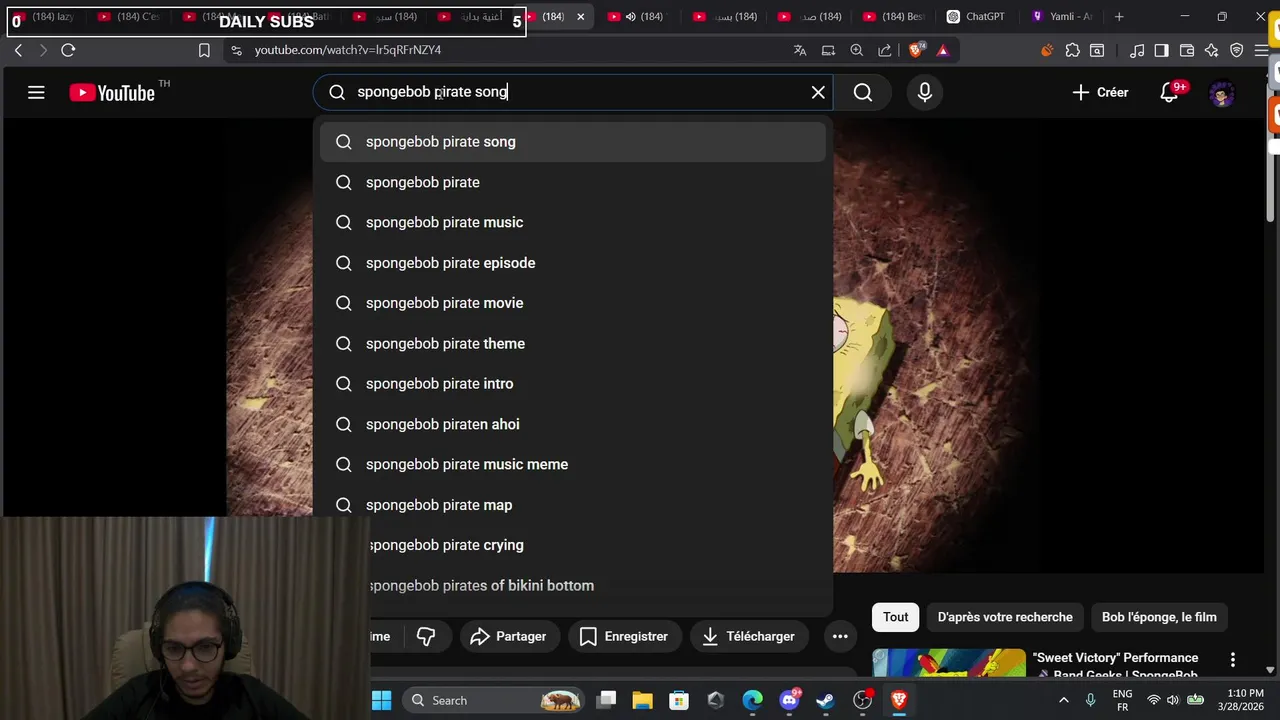Open YouTube notifications bell
1280x720 pixels.
1169,92
